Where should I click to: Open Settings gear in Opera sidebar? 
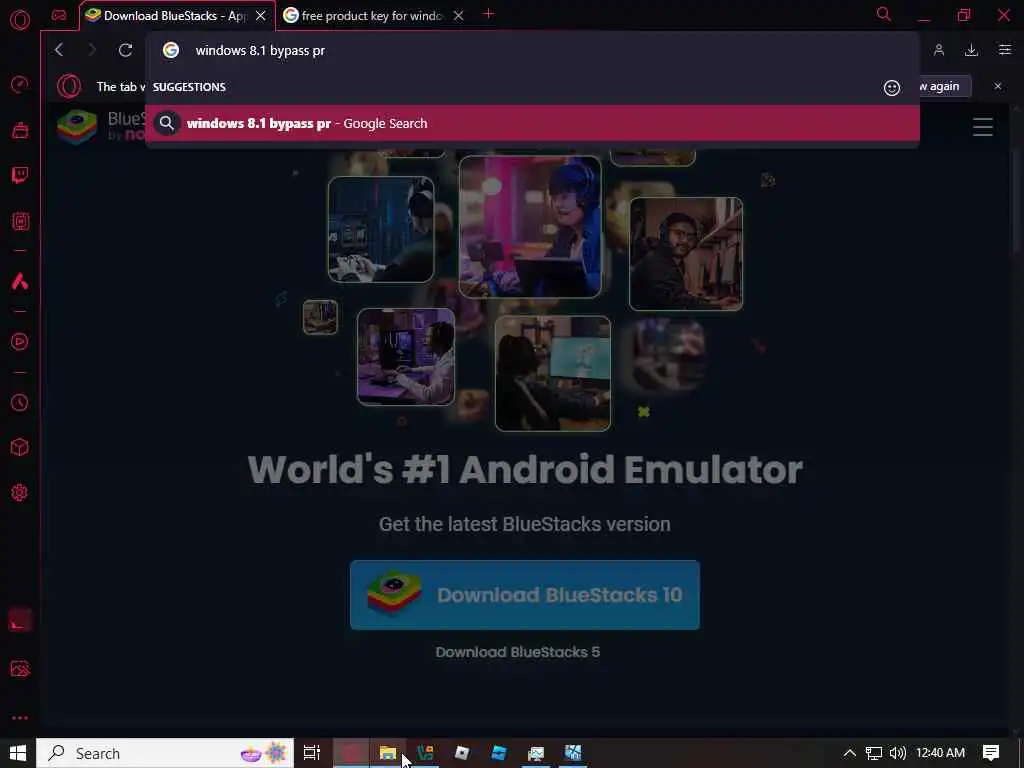point(20,492)
